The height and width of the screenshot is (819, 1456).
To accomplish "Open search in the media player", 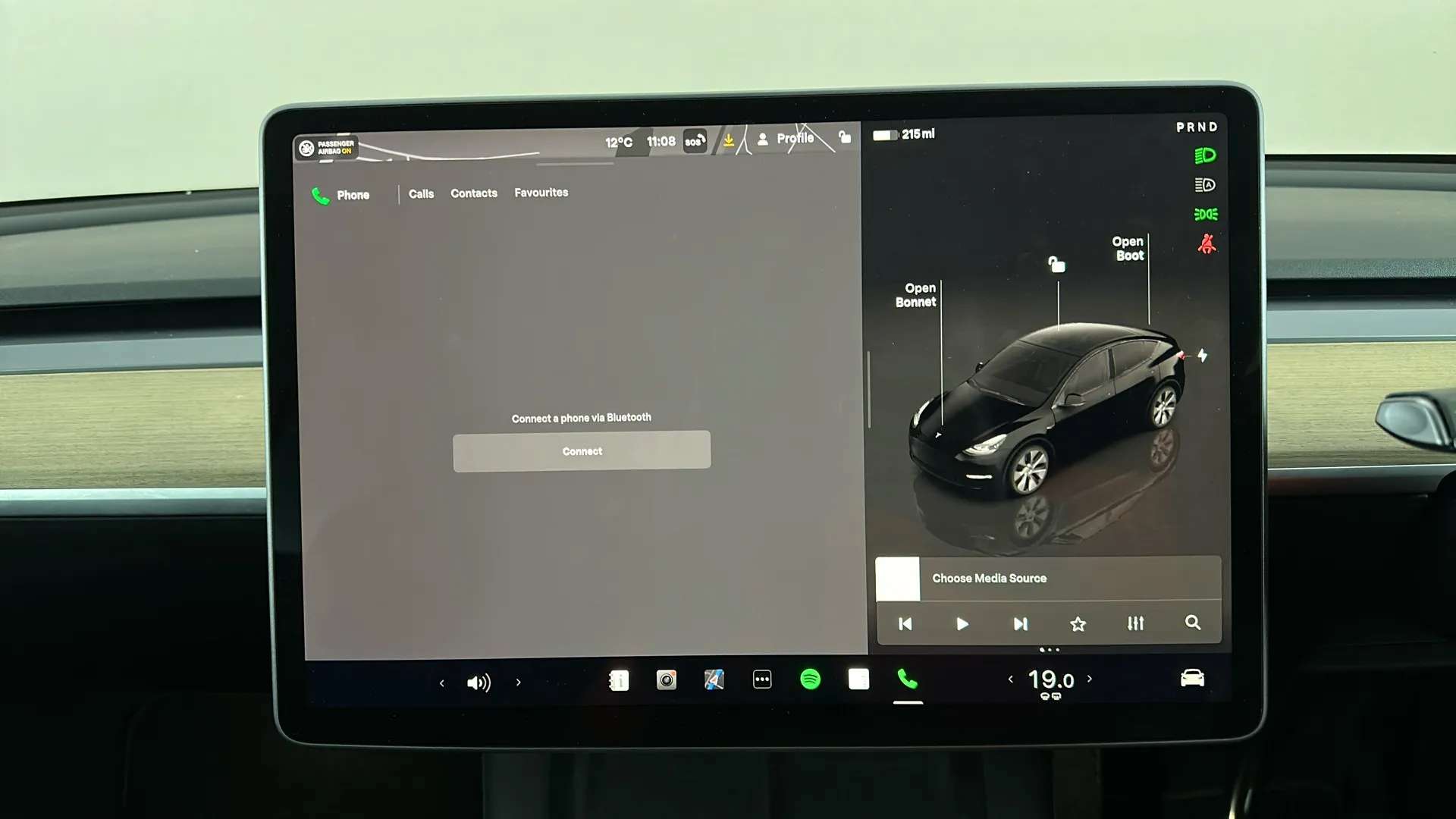I will (1193, 623).
